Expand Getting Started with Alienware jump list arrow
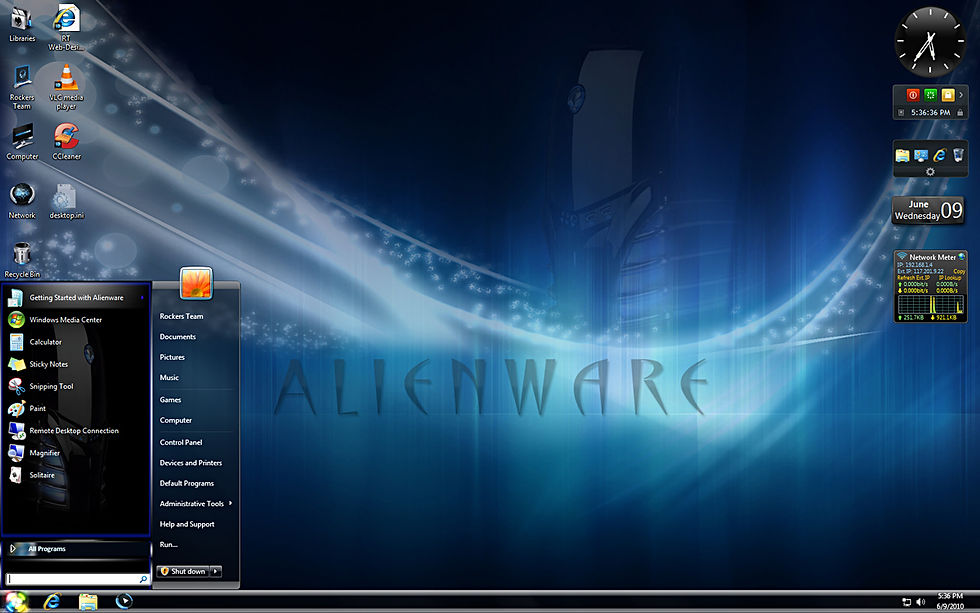 point(142,297)
